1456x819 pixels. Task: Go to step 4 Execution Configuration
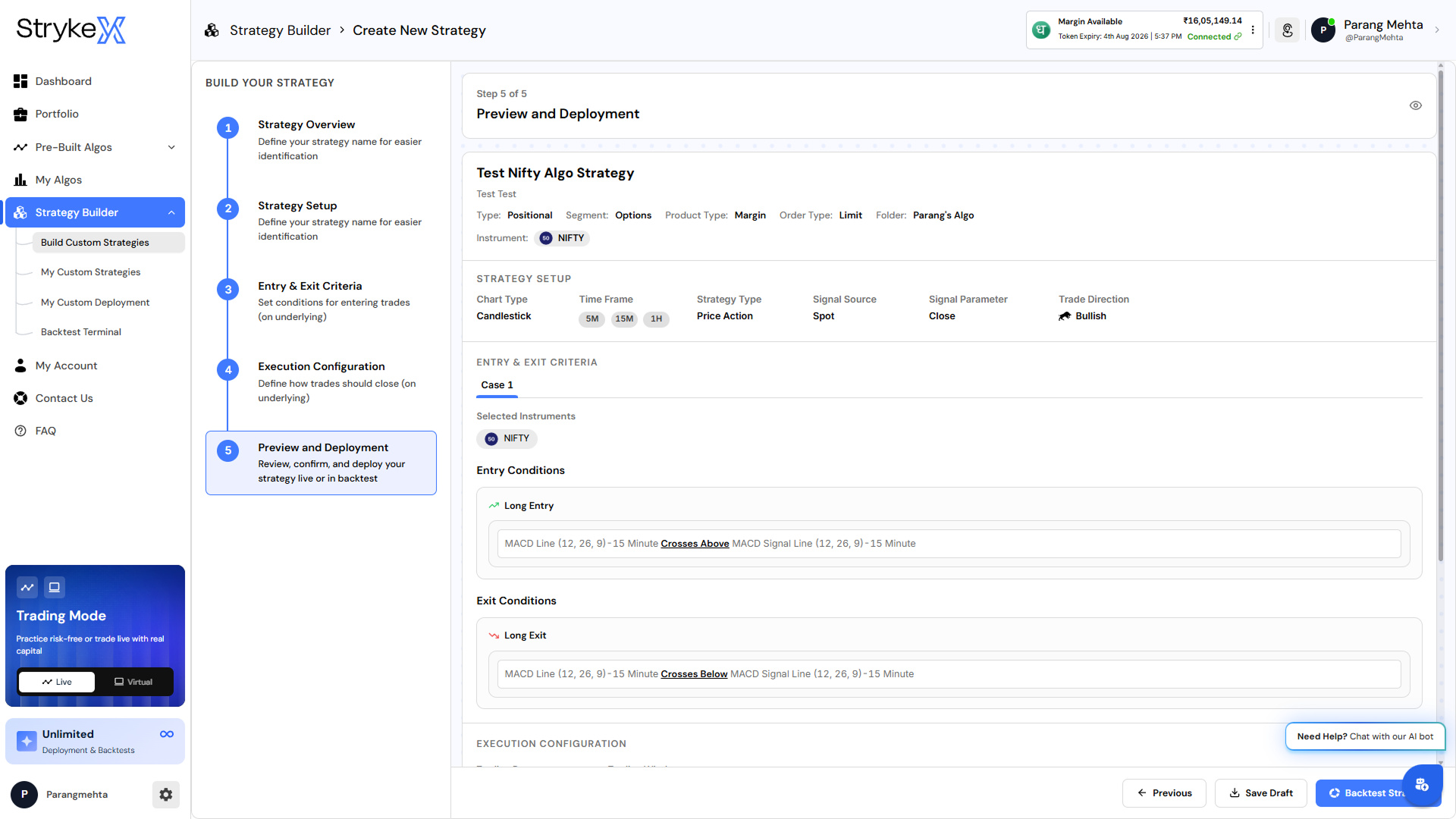coord(322,381)
